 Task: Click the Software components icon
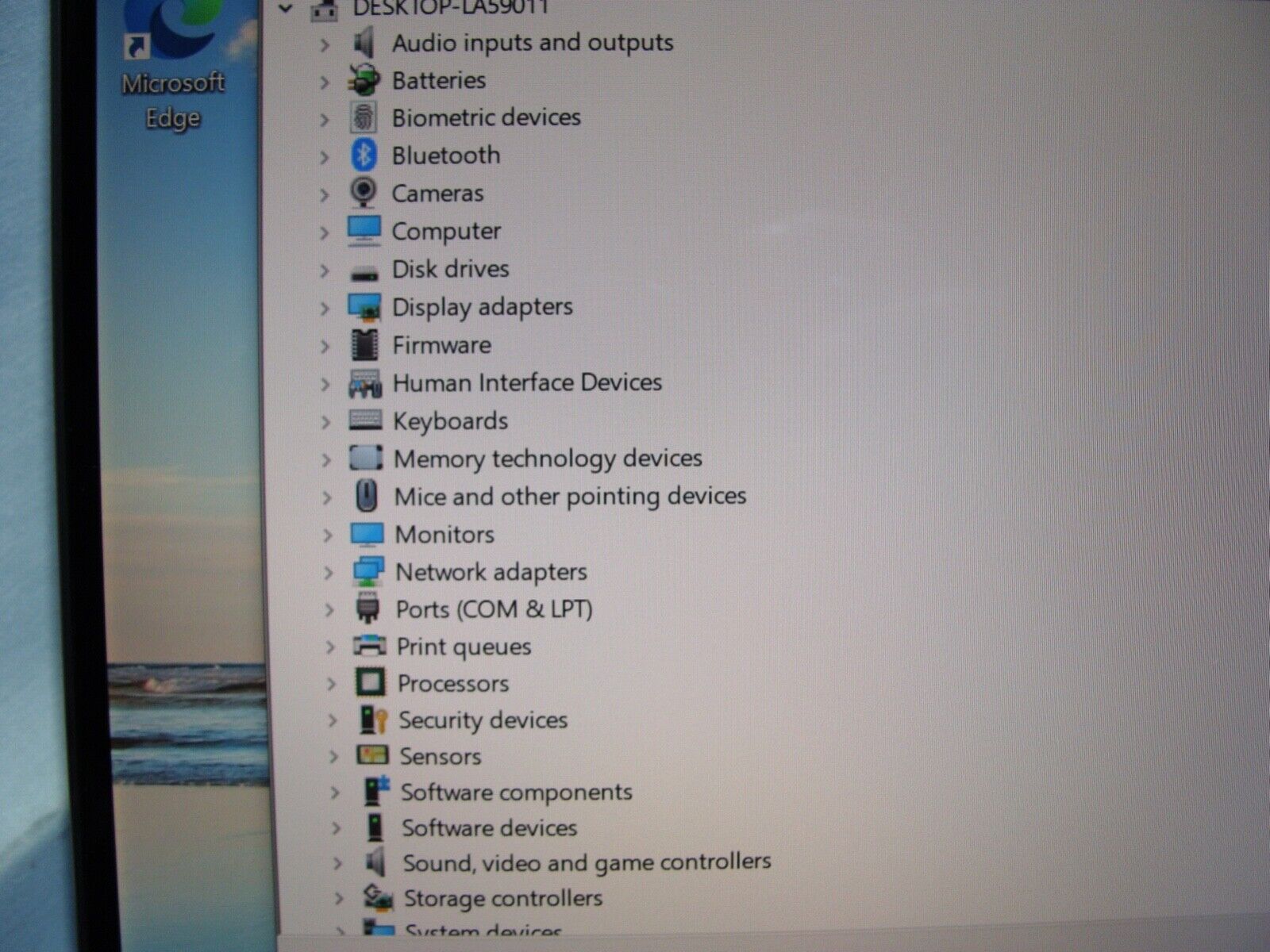tap(376, 791)
